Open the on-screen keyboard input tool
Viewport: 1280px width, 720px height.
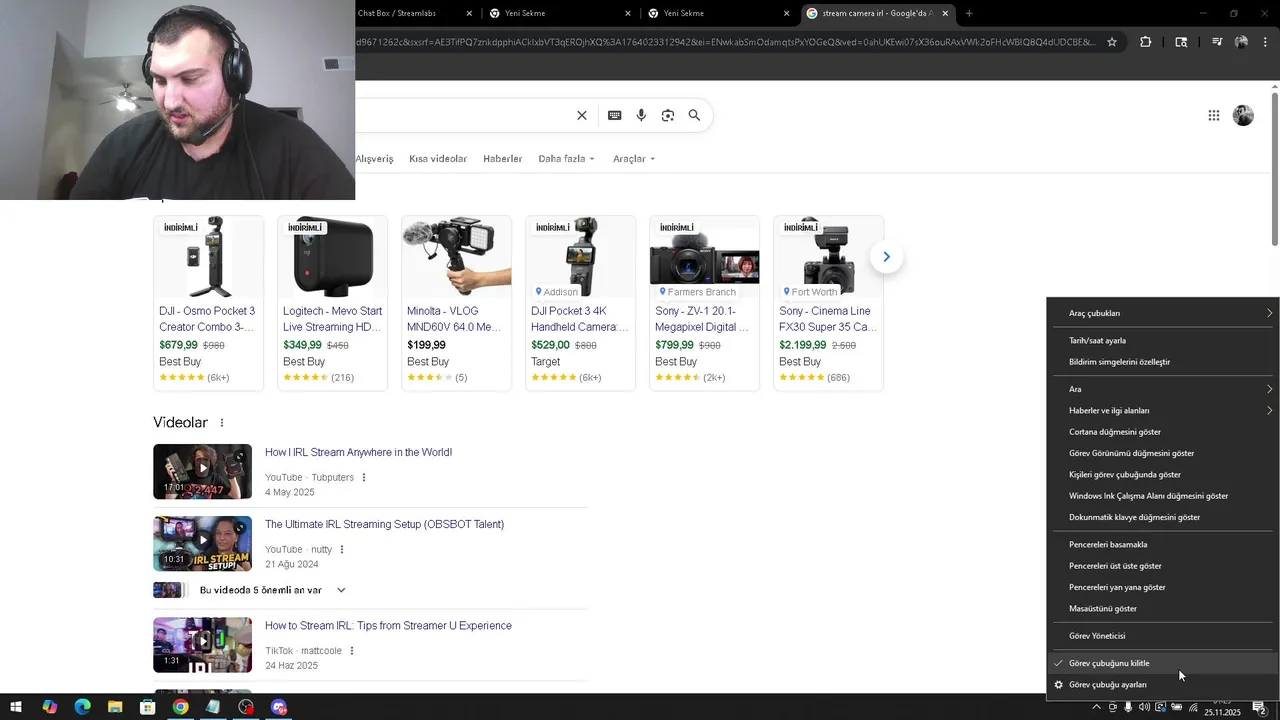[614, 115]
